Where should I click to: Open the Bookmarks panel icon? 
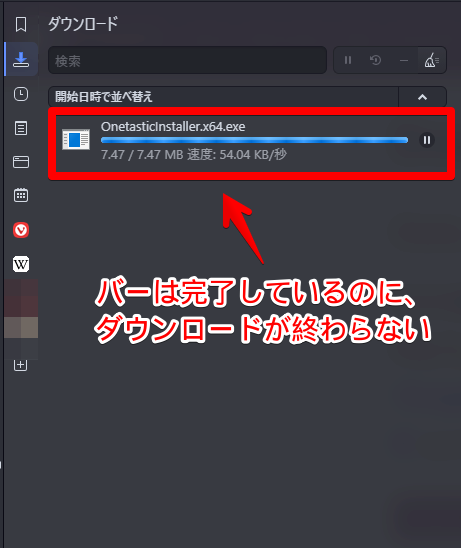[x=21, y=24]
